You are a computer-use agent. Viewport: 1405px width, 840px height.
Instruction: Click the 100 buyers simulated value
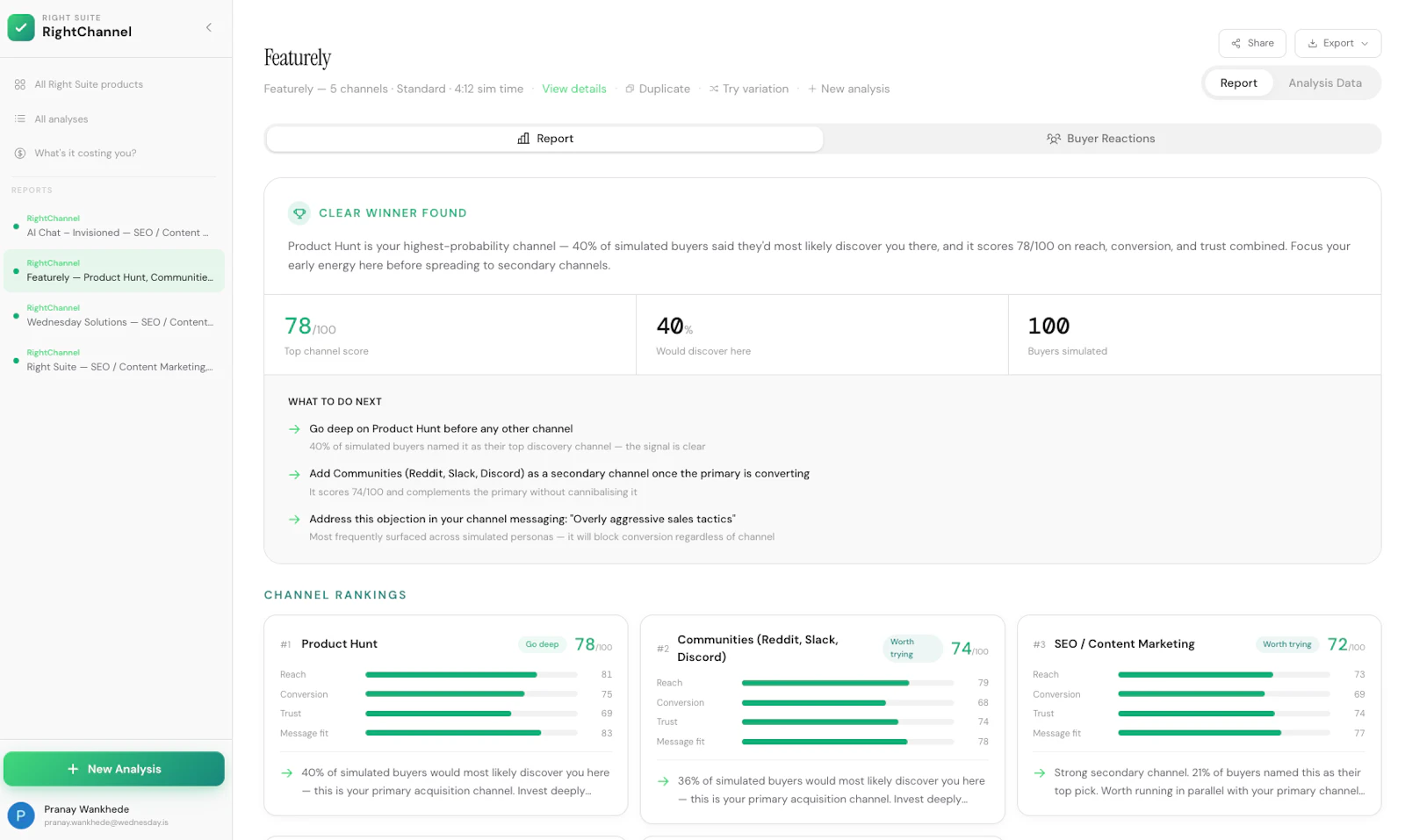tap(1048, 327)
